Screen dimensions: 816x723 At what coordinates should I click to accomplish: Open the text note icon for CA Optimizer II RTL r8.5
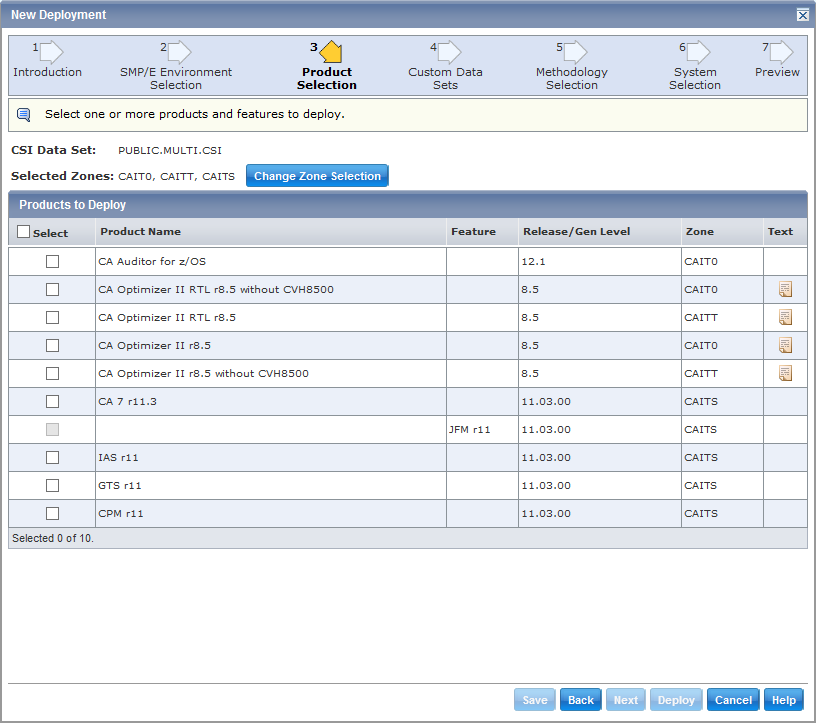tap(785, 317)
